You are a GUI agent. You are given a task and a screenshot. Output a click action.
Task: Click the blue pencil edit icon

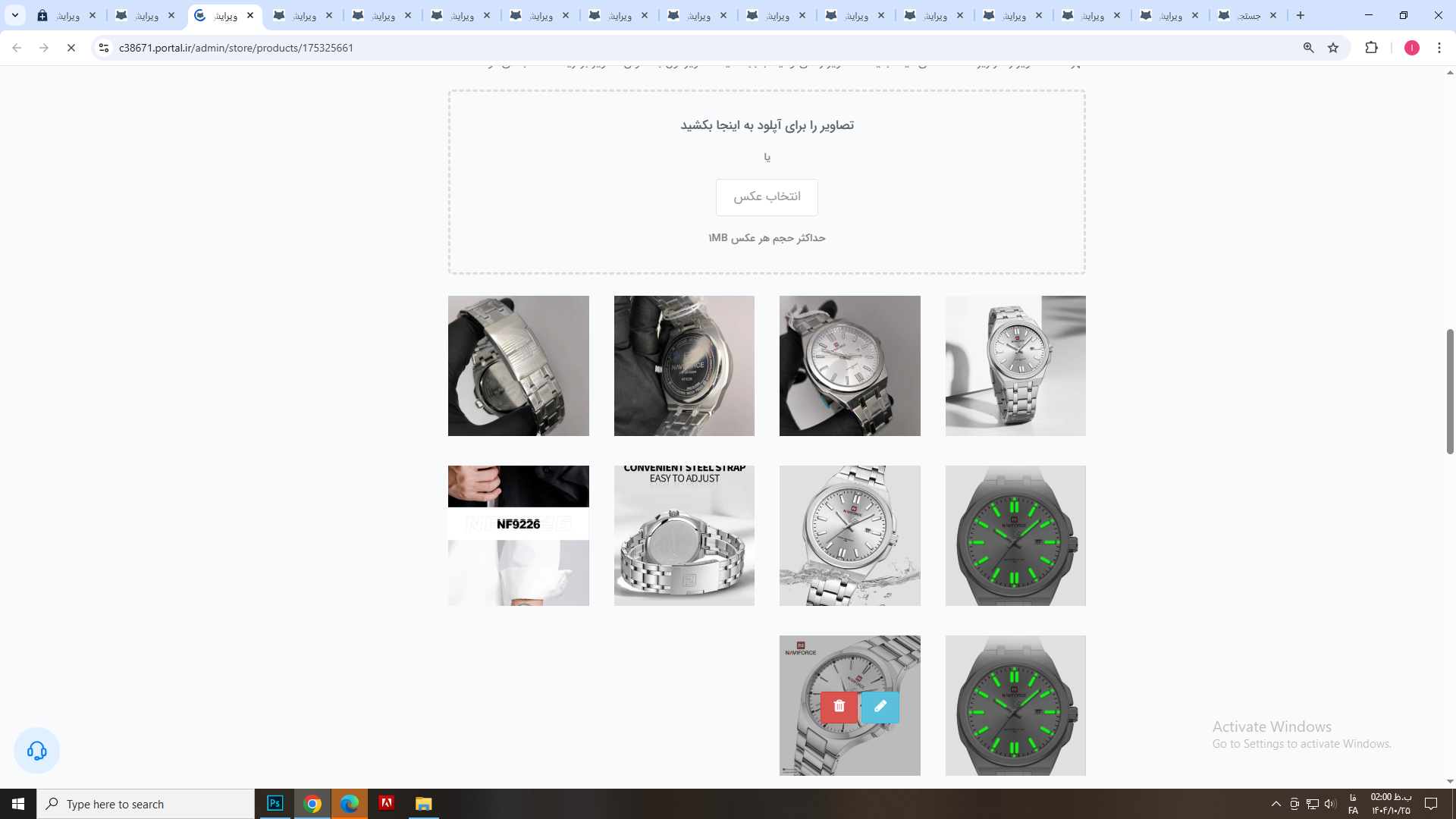[x=880, y=707]
